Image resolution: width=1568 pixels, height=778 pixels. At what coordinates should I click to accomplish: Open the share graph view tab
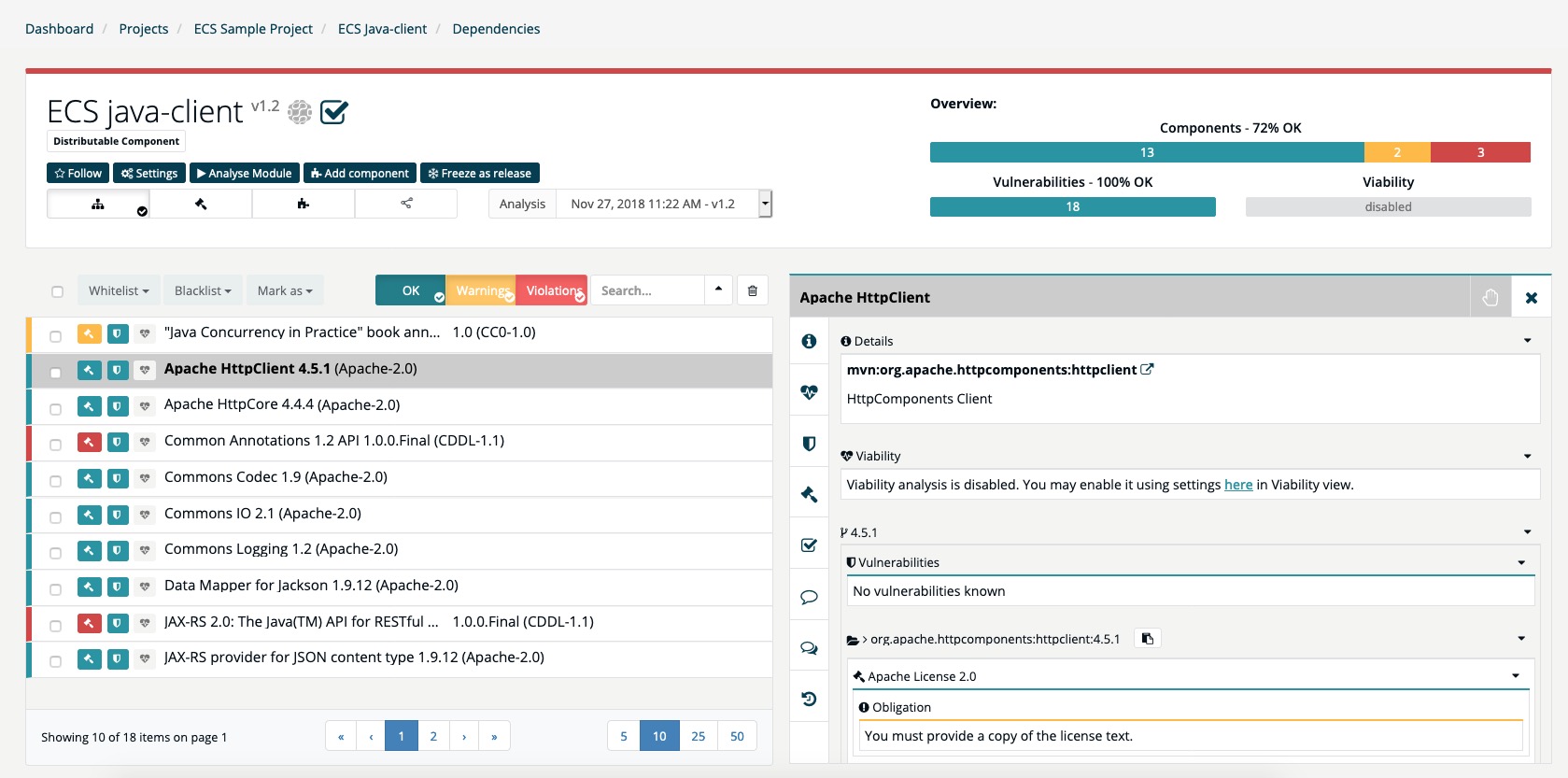(x=406, y=204)
